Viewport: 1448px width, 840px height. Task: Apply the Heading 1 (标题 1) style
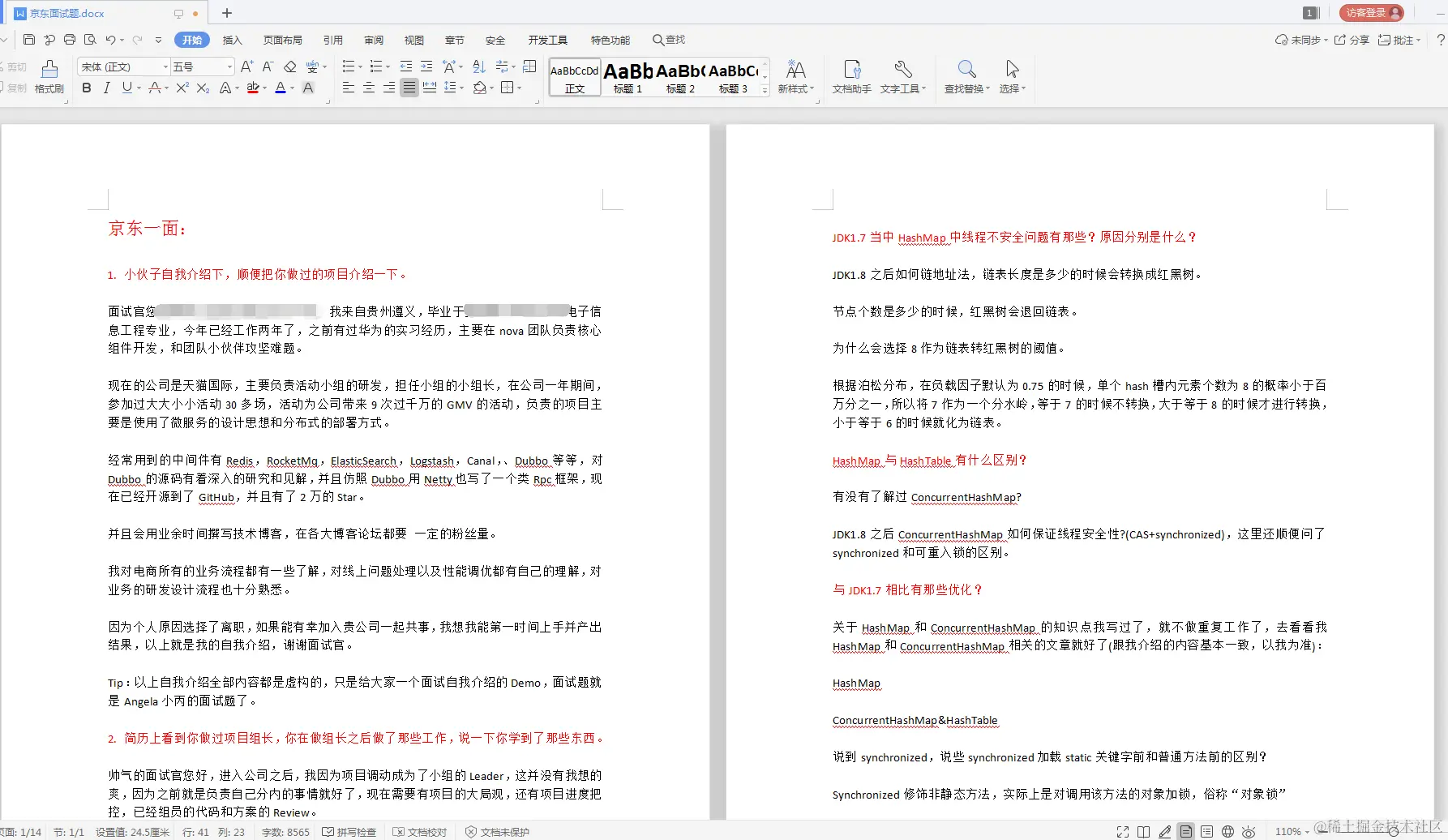[x=628, y=78]
